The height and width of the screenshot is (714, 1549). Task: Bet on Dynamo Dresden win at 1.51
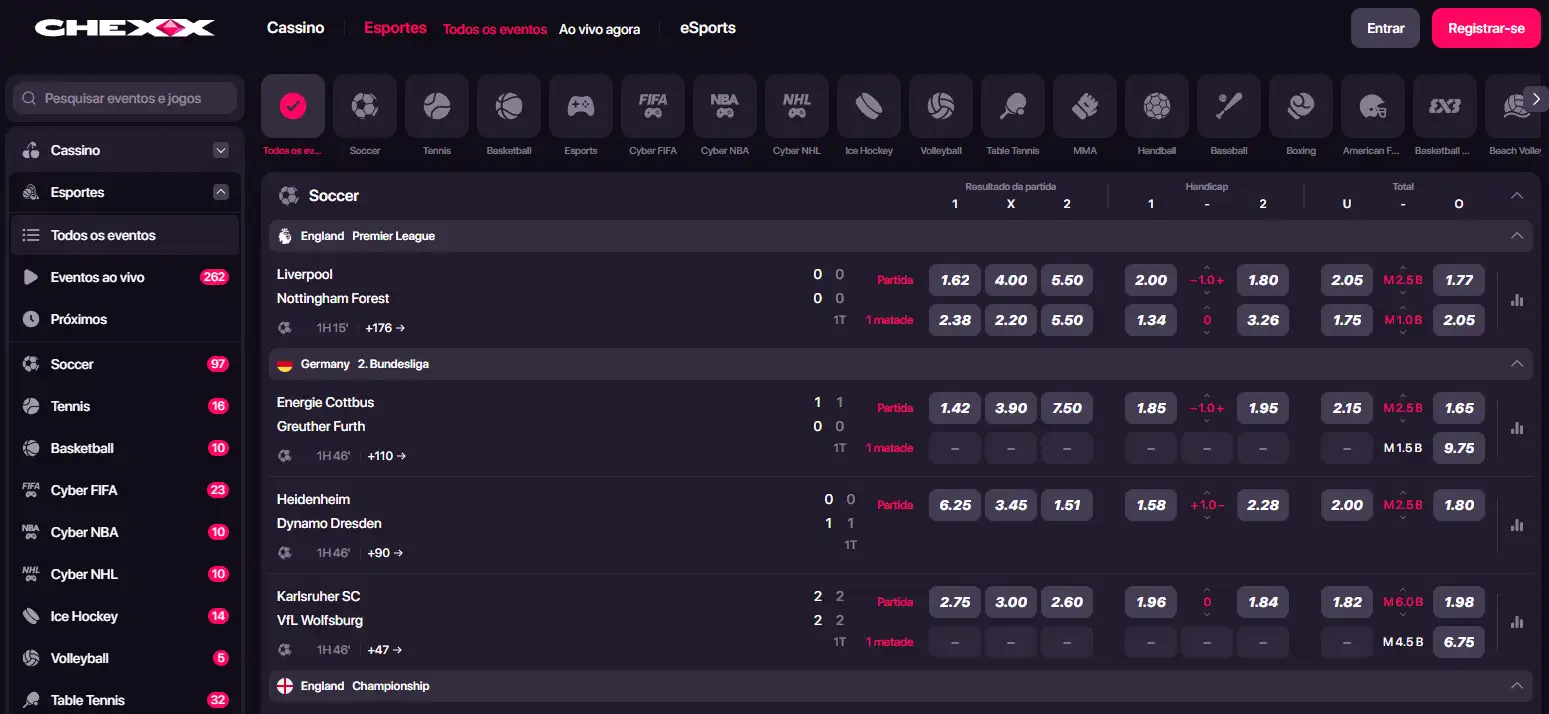(x=1067, y=505)
